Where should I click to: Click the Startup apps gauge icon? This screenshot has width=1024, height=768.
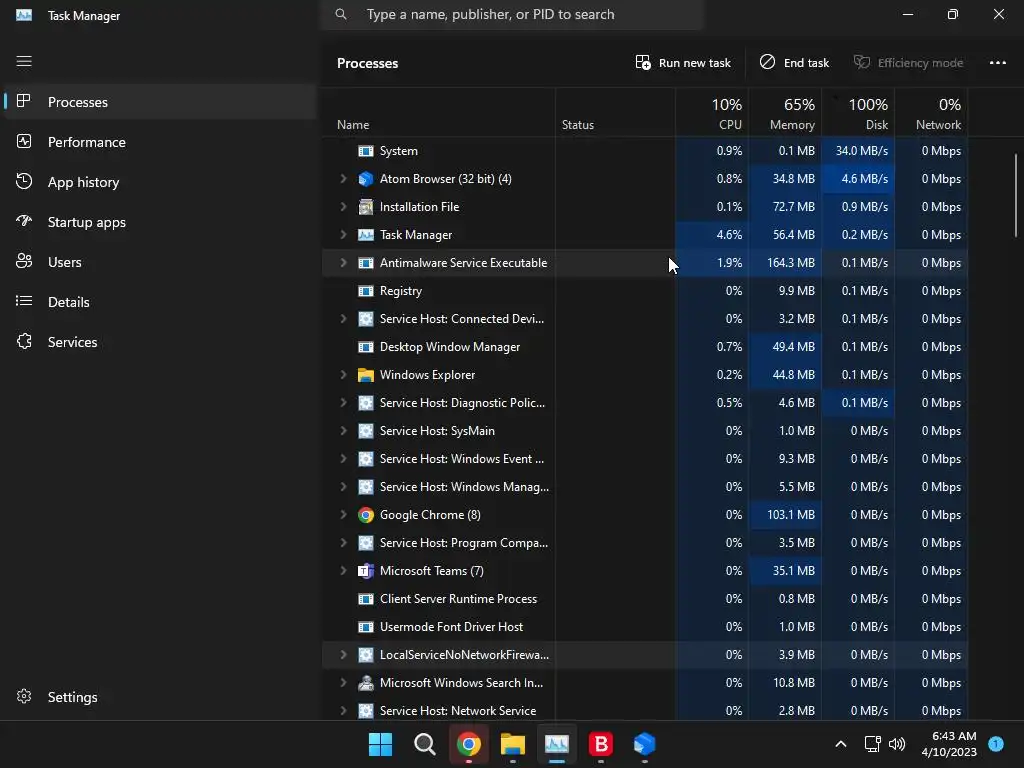coord(24,221)
